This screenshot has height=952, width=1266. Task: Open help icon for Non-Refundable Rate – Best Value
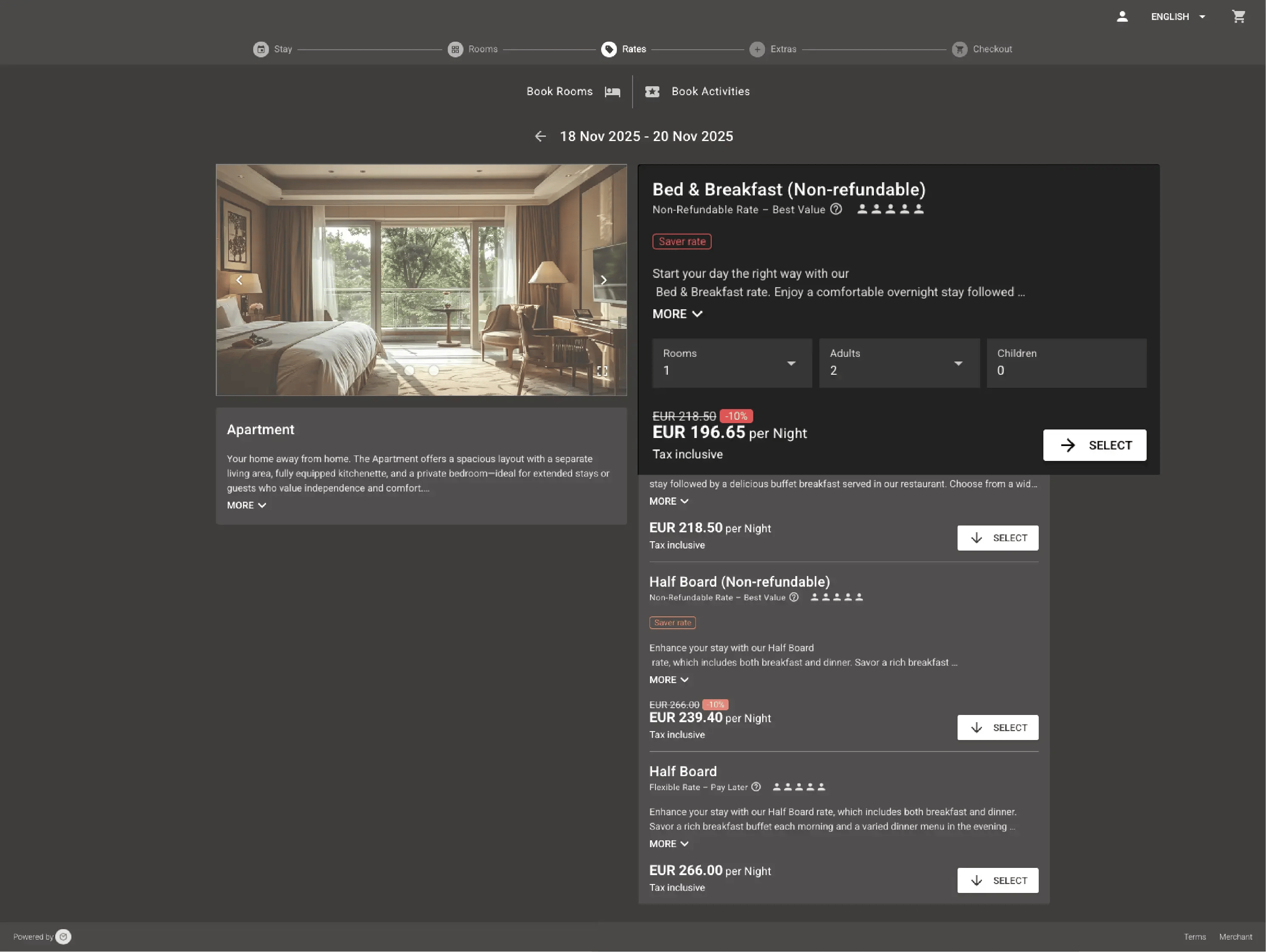(836, 209)
